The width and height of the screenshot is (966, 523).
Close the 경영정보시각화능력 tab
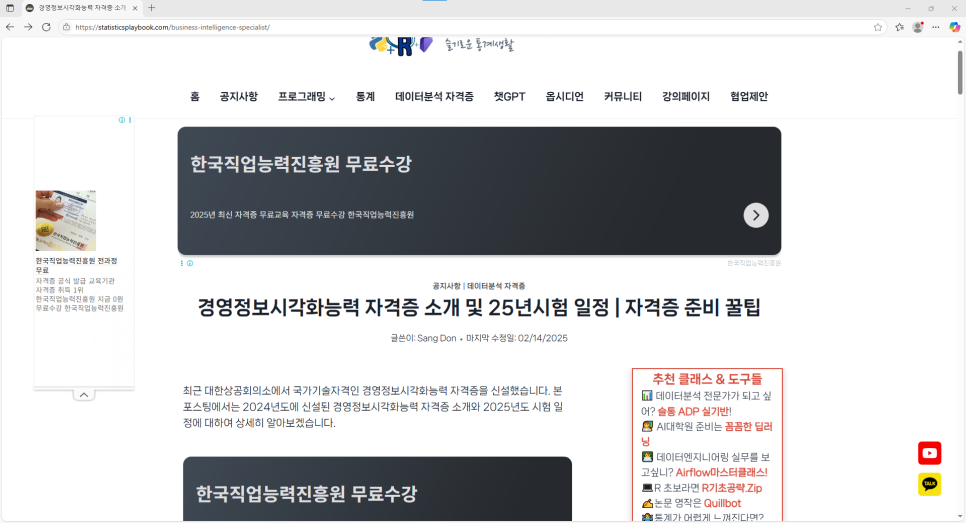(135, 8)
